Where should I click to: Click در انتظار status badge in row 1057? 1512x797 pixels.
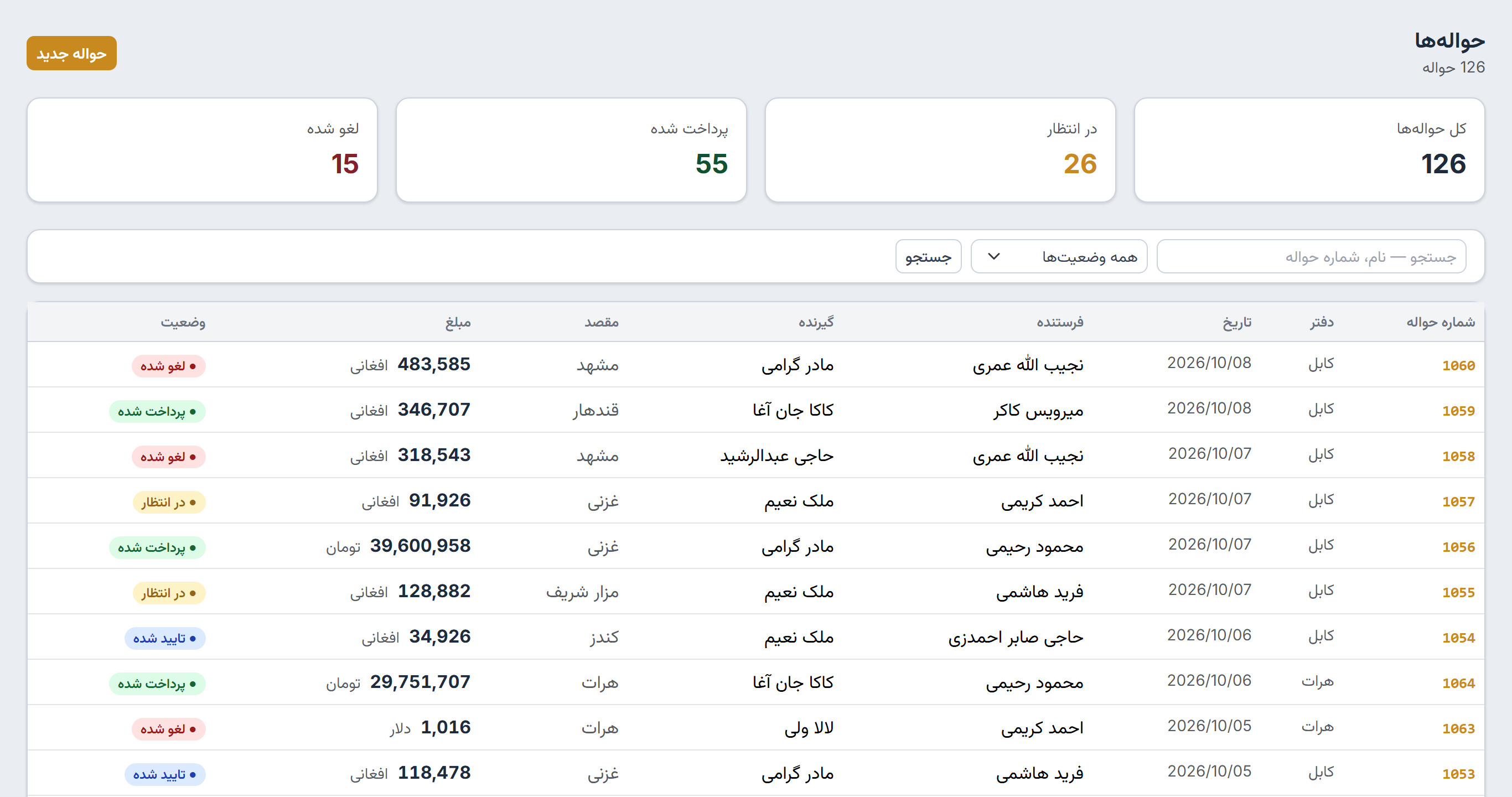169,502
